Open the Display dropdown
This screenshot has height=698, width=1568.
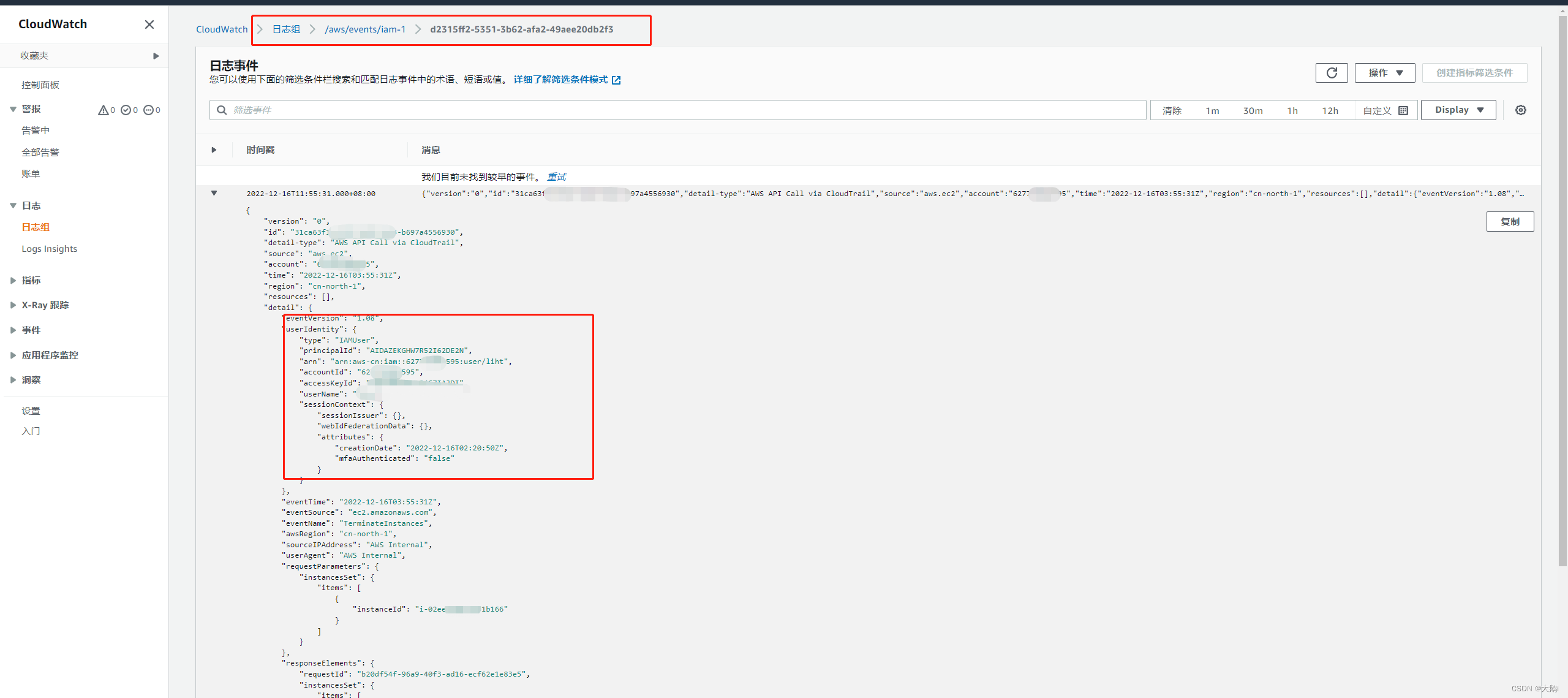tap(1458, 110)
